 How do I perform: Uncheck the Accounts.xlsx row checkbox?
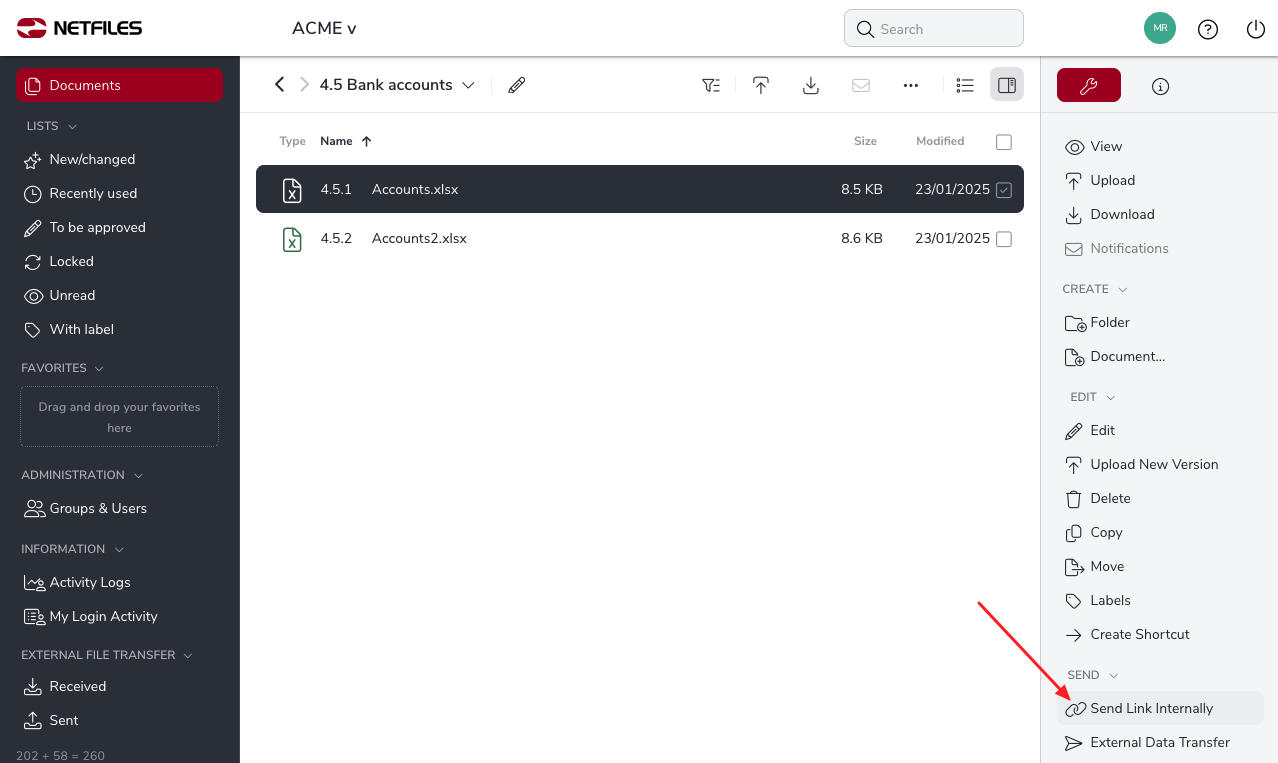point(1004,189)
